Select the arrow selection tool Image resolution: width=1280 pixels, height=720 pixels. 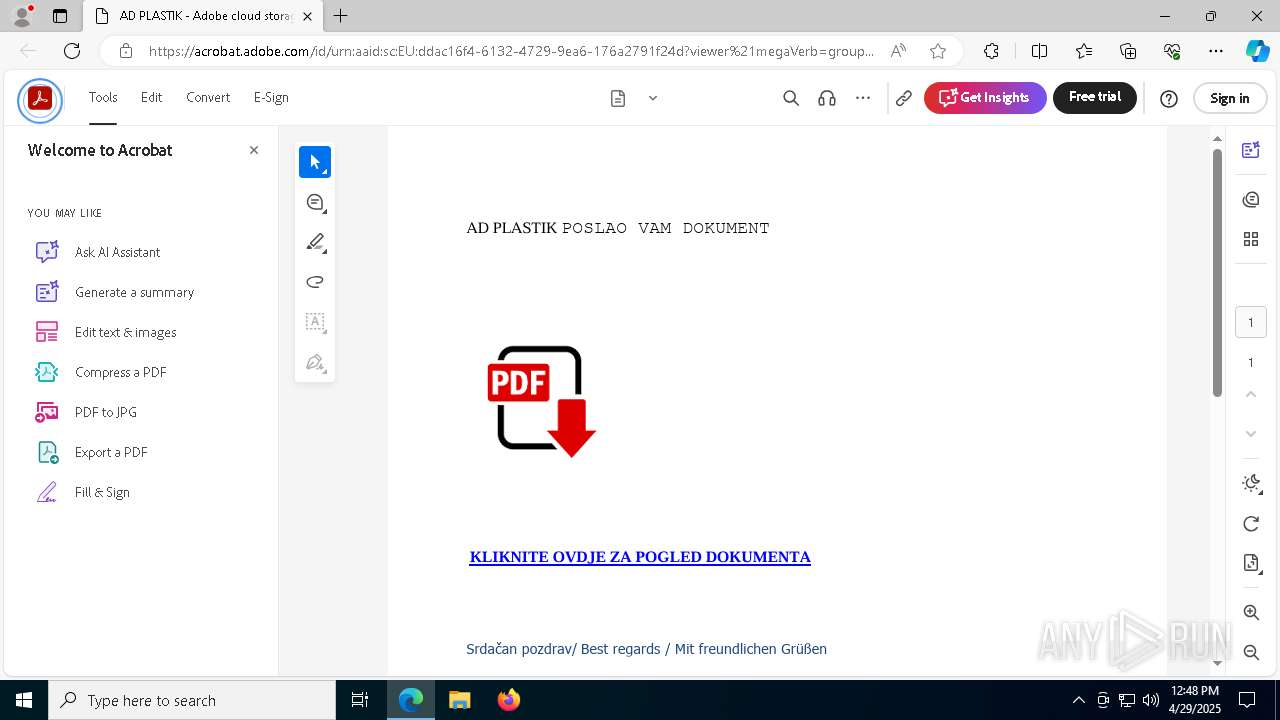coord(315,162)
